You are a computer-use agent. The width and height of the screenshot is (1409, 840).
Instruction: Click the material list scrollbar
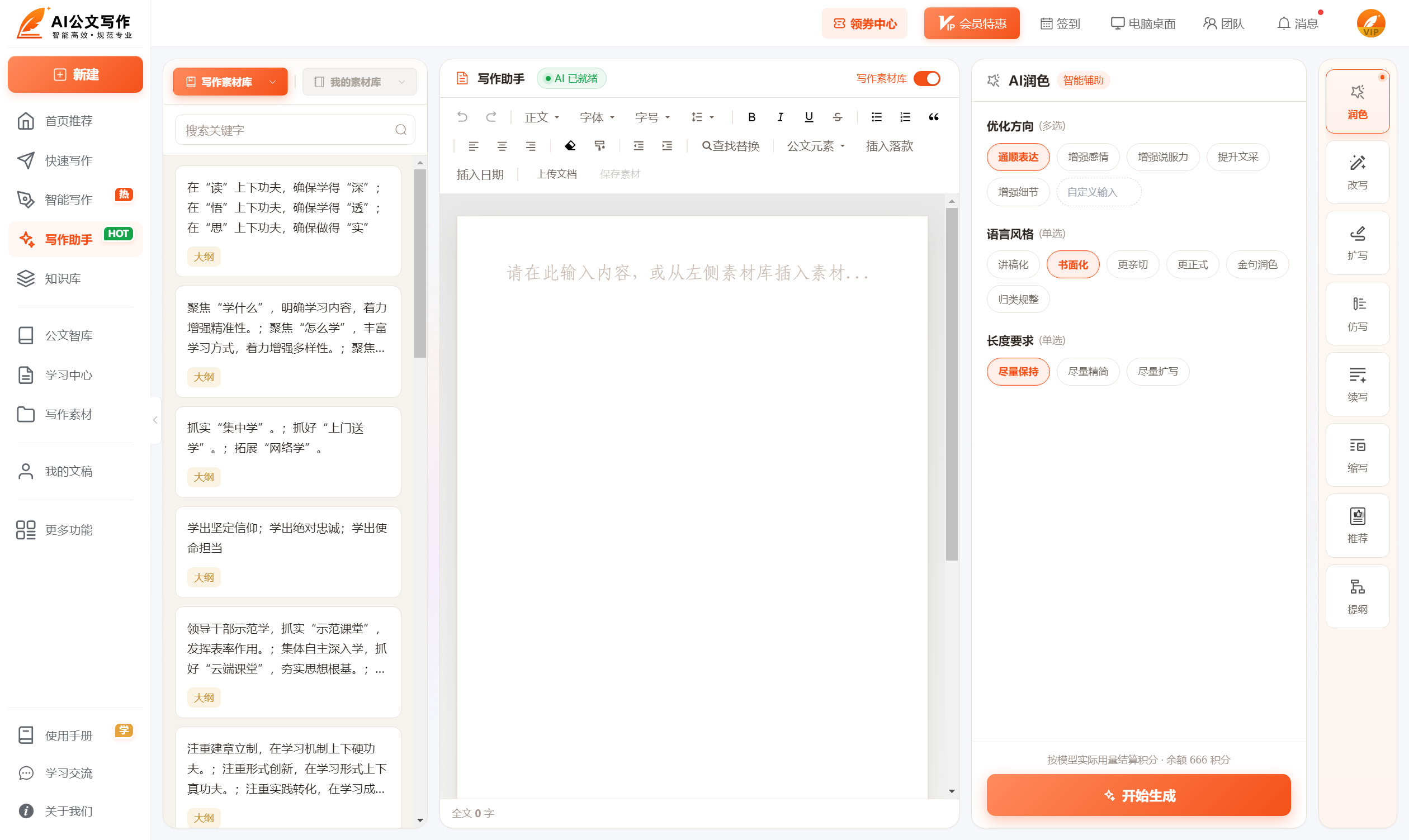click(x=420, y=263)
